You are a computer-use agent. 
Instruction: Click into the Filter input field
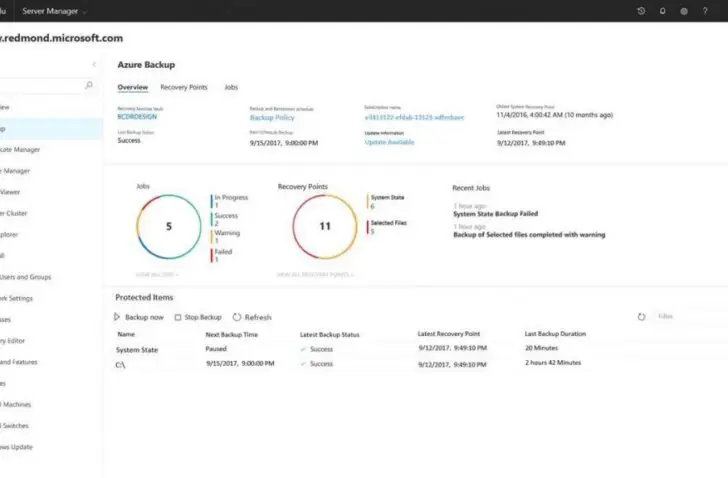691,316
